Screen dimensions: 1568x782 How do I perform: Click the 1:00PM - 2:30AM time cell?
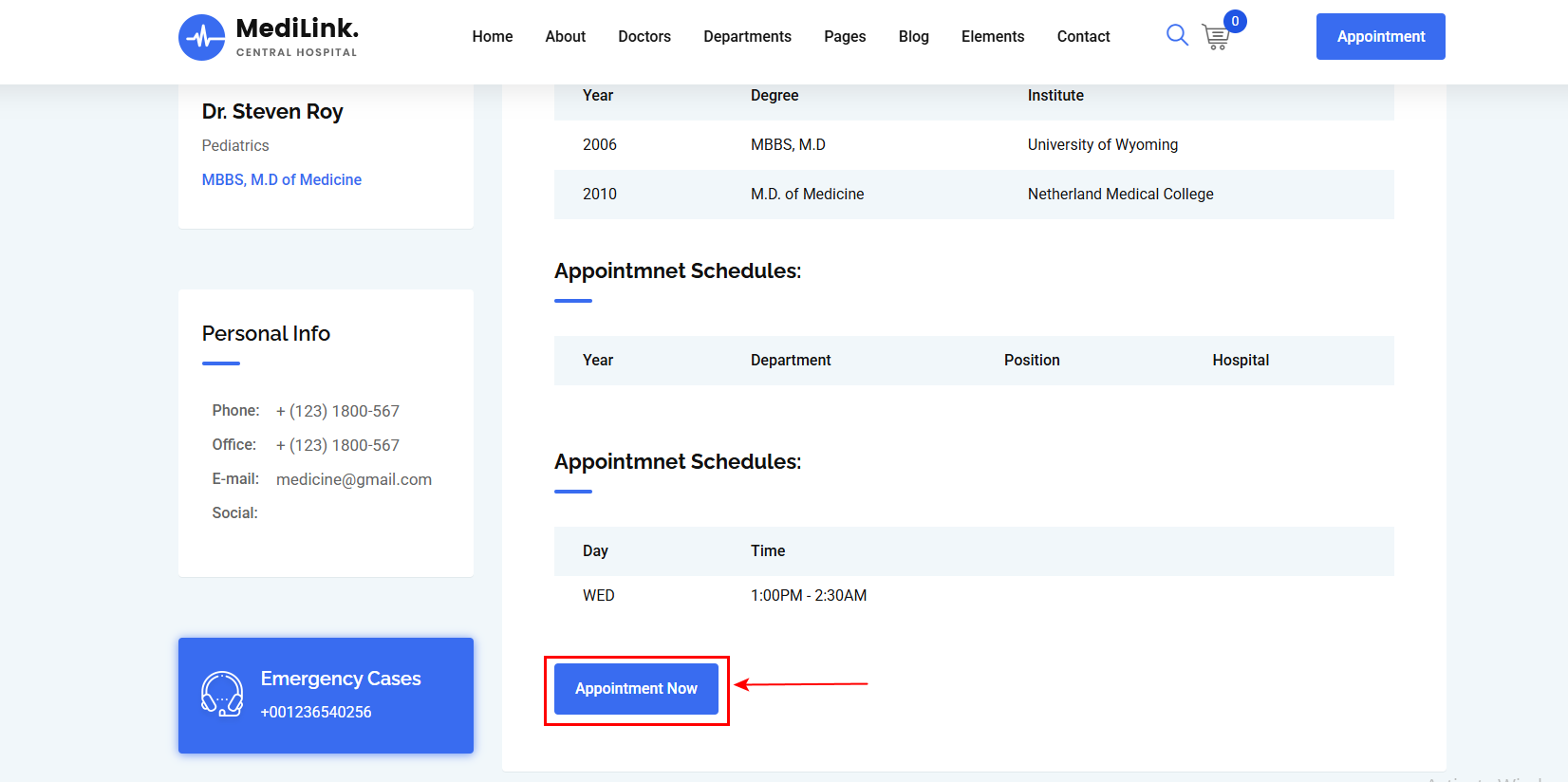coord(809,595)
